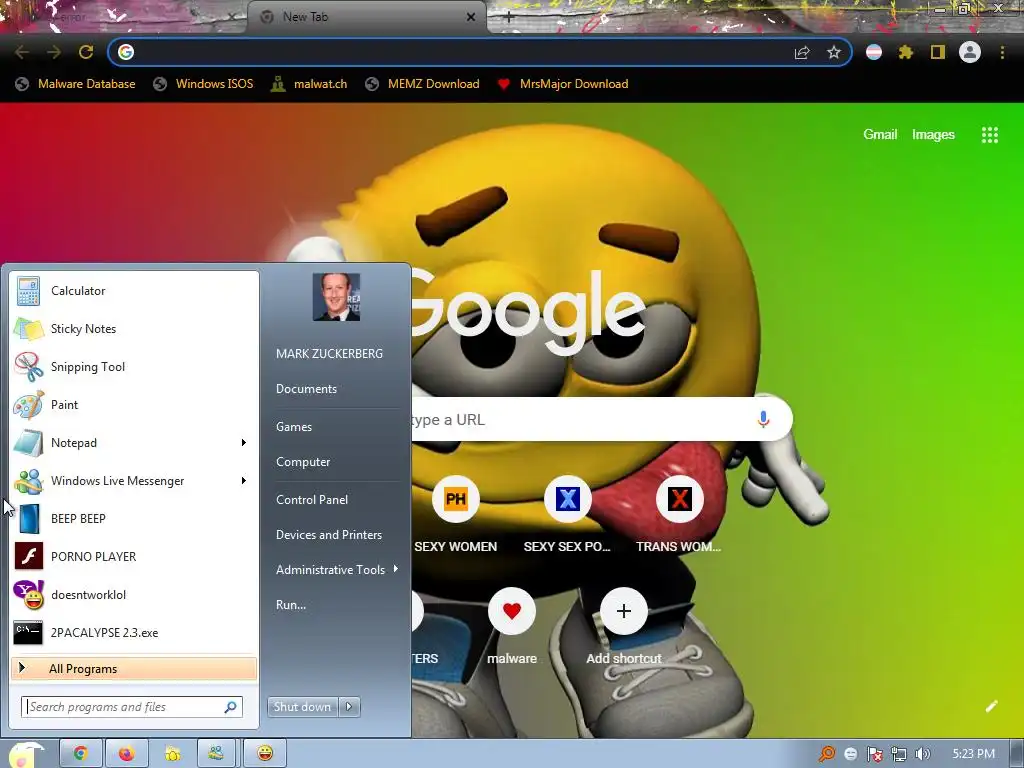Toggle the Chrome side panel icon
The height and width of the screenshot is (768, 1024).
click(938, 52)
